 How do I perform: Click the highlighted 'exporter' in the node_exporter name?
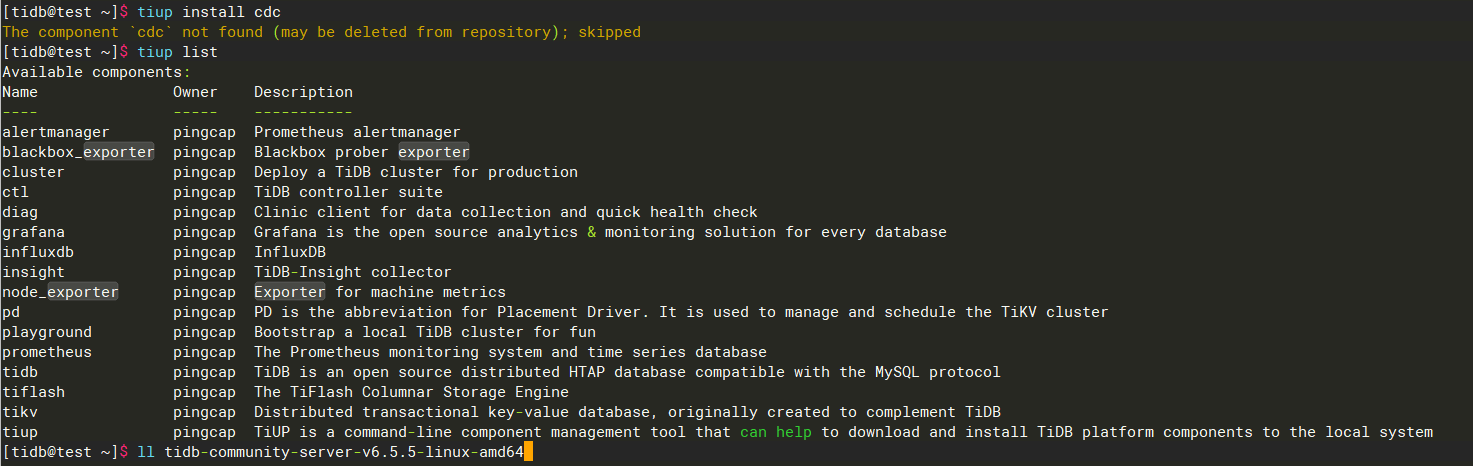[82, 292]
